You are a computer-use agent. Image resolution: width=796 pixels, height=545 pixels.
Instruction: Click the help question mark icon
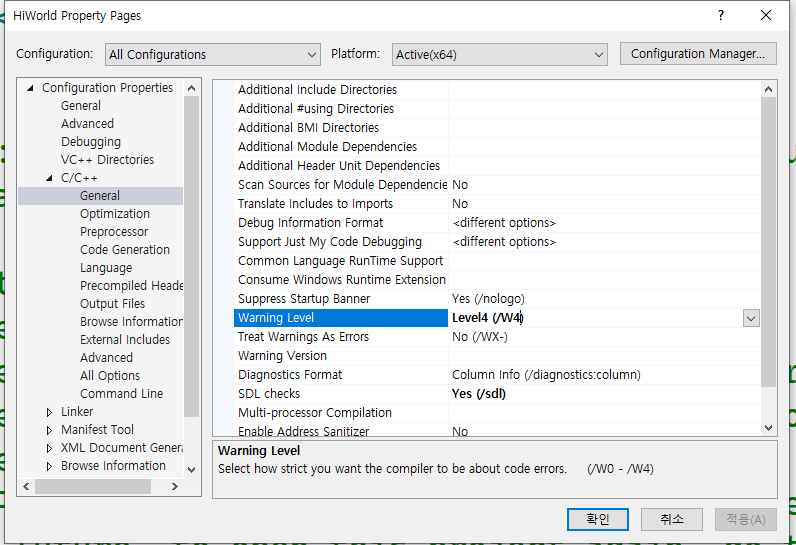(721, 15)
